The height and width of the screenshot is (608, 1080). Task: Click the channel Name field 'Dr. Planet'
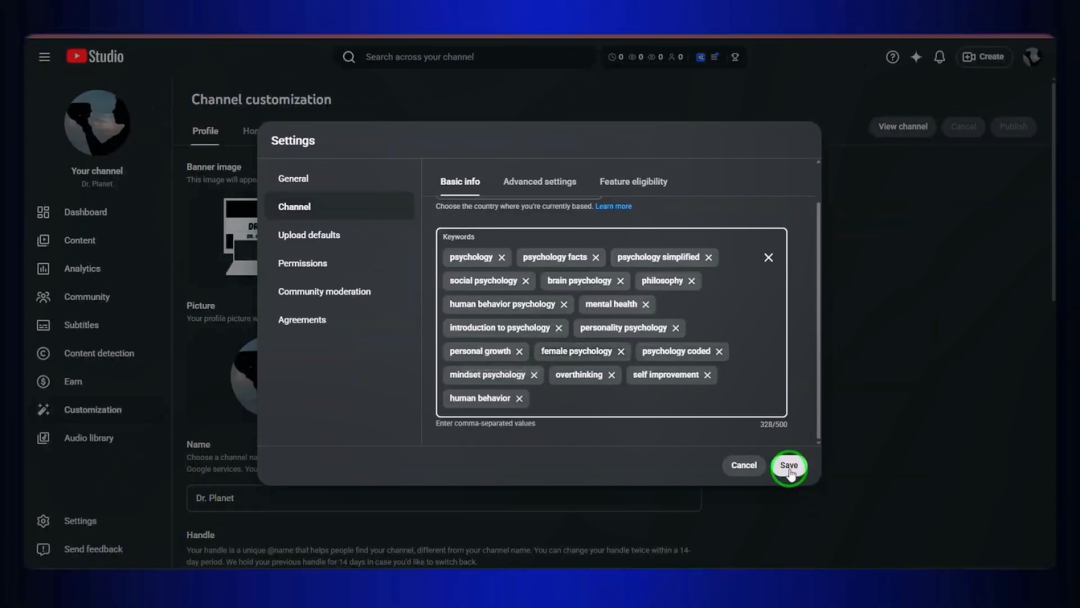click(444, 498)
